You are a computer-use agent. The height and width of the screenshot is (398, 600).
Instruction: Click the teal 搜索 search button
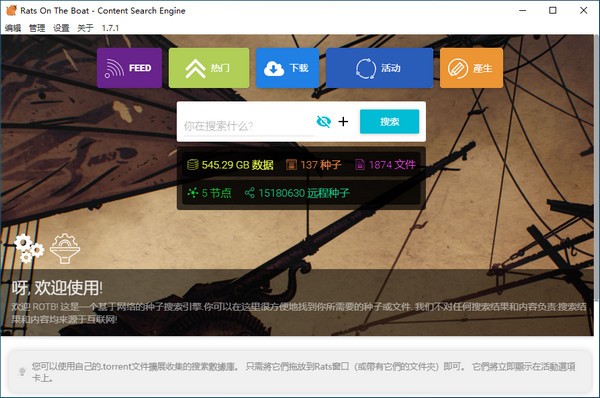[x=390, y=122]
